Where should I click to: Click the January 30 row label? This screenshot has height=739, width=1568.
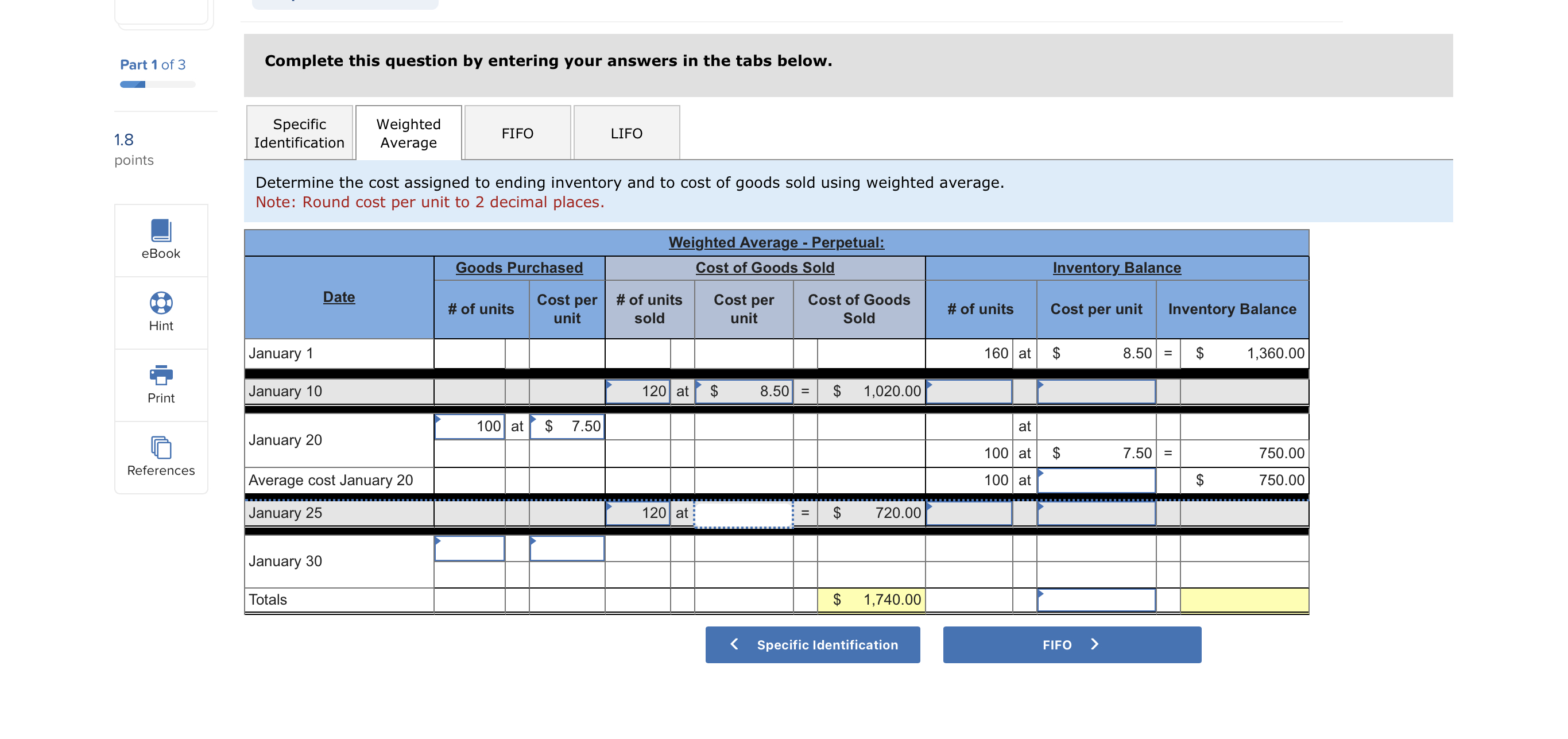pos(285,561)
